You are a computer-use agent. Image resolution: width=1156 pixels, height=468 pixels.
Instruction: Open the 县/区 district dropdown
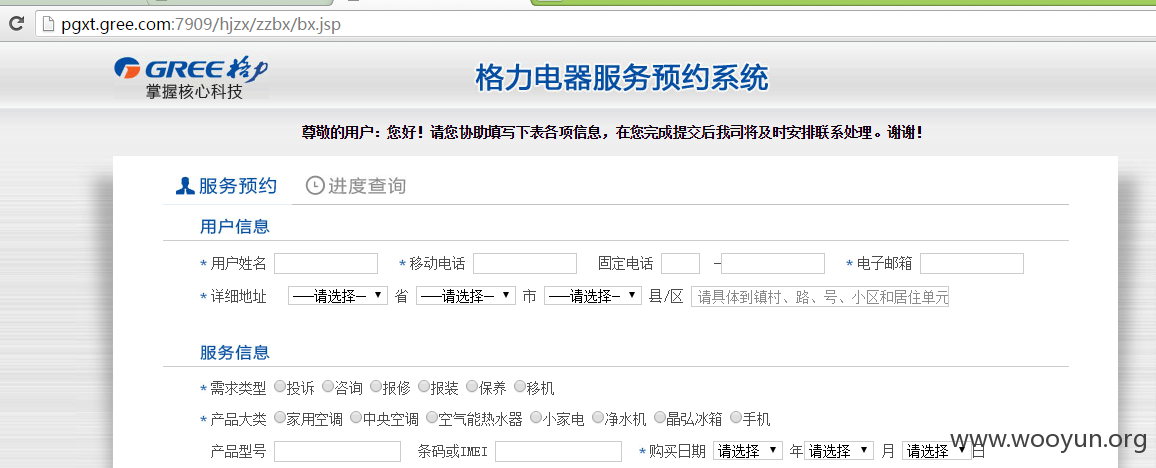[x=593, y=296]
